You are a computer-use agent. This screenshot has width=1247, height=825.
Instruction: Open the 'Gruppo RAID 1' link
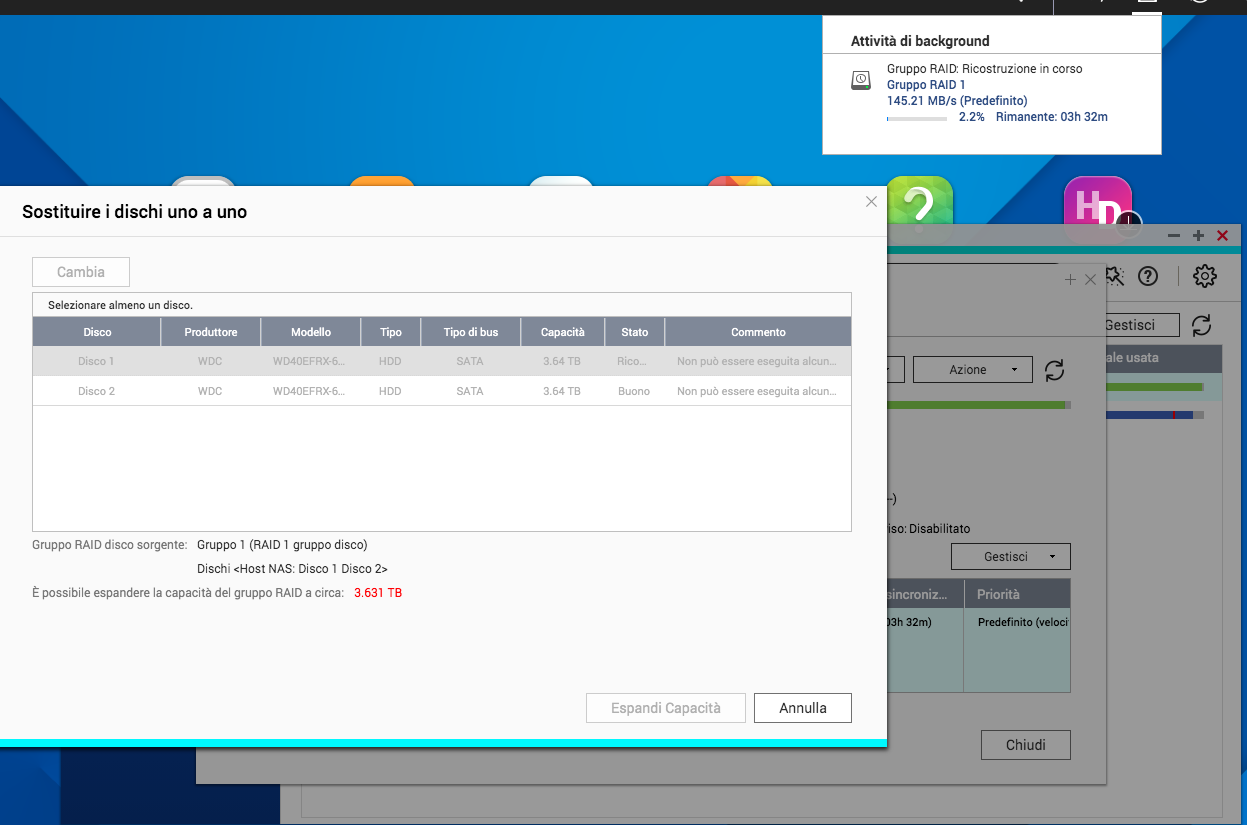pos(926,85)
